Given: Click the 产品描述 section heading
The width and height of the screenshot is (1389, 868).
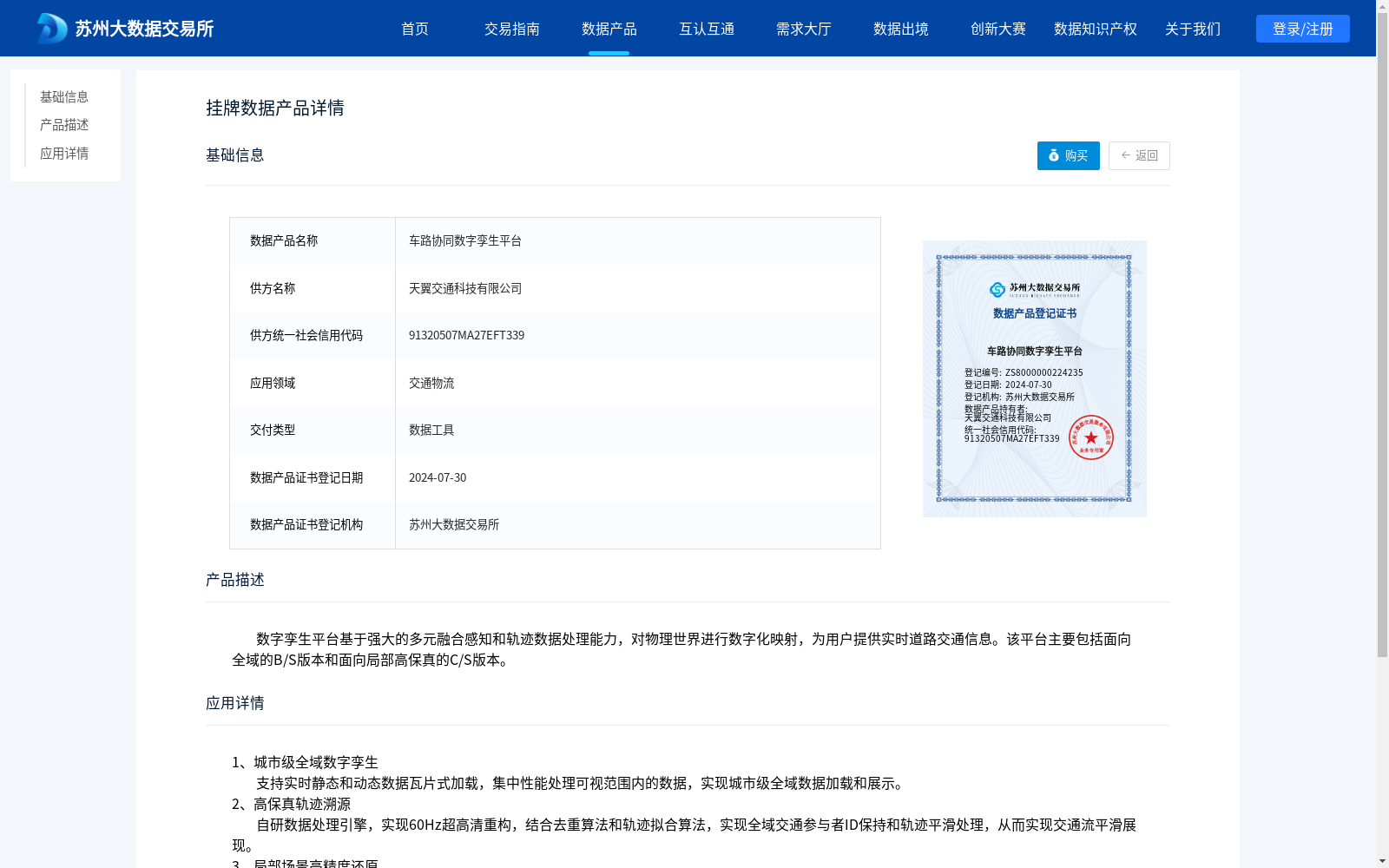Looking at the screenshot, I should [235, 580].
